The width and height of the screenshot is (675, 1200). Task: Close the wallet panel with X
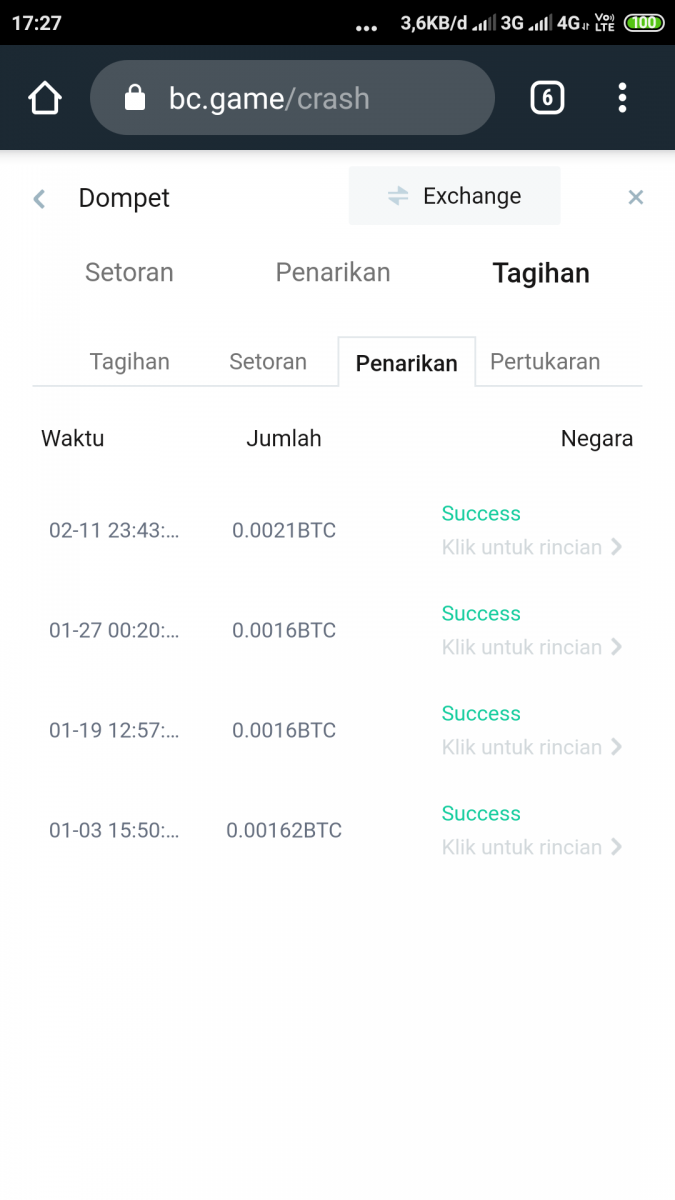pos(635,197)
